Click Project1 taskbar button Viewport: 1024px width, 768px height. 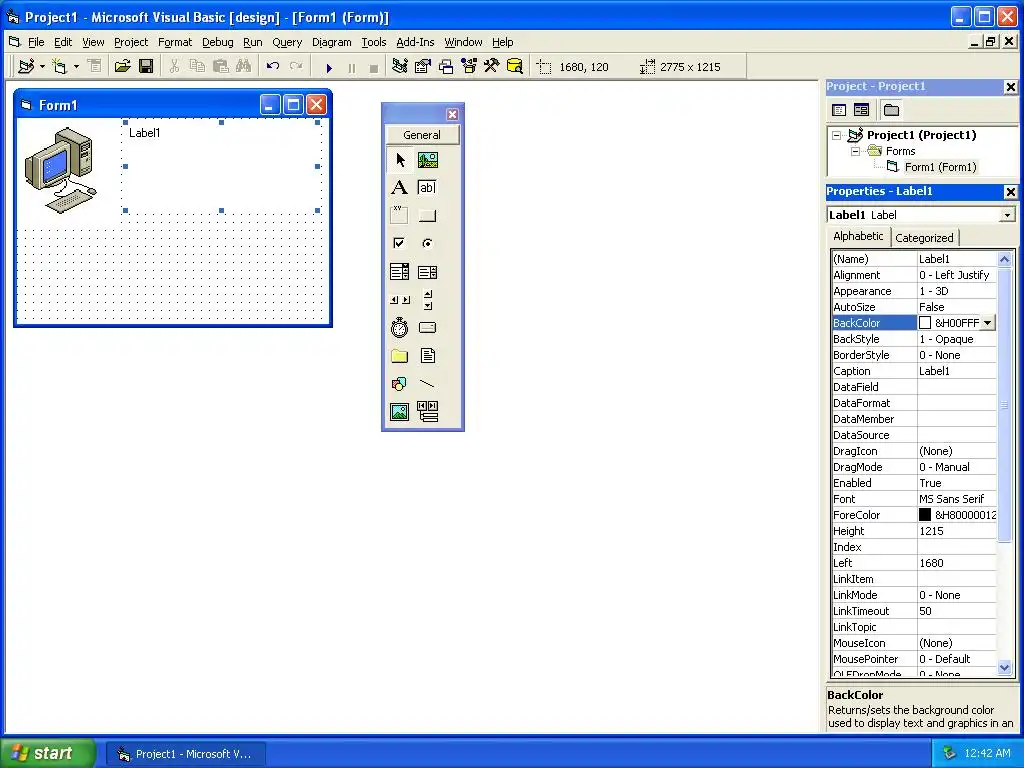[185, 754]
